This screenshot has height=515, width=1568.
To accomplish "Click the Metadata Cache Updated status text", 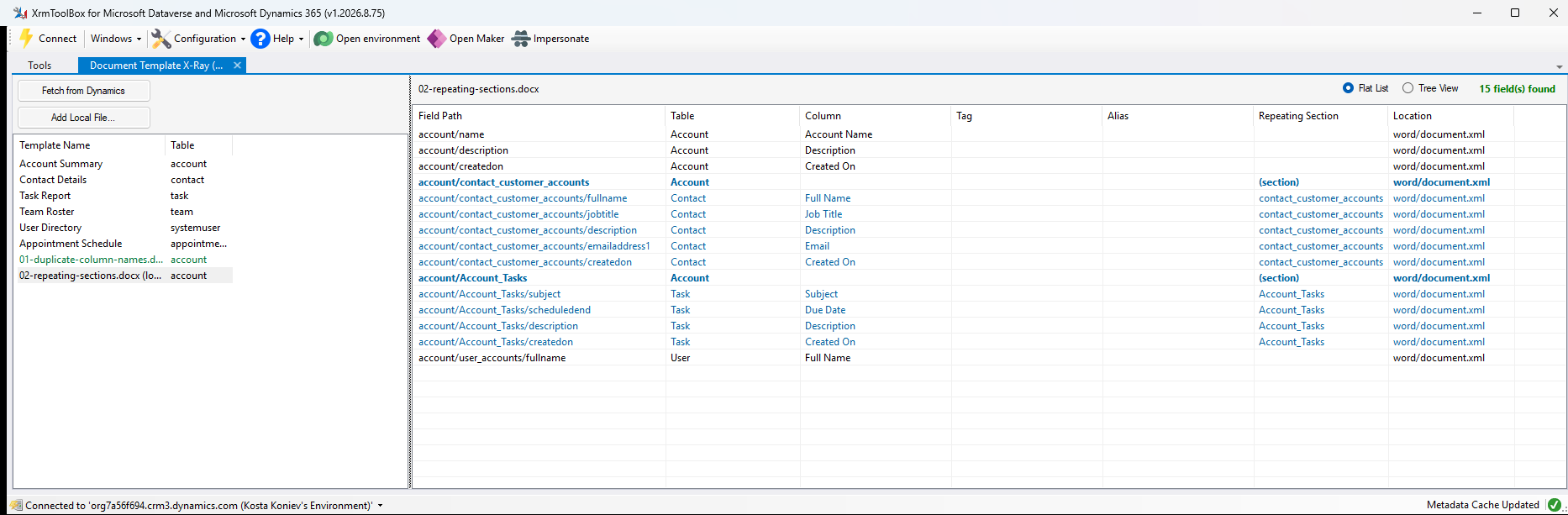I will pyautogui.click(x=1483, y=505).
